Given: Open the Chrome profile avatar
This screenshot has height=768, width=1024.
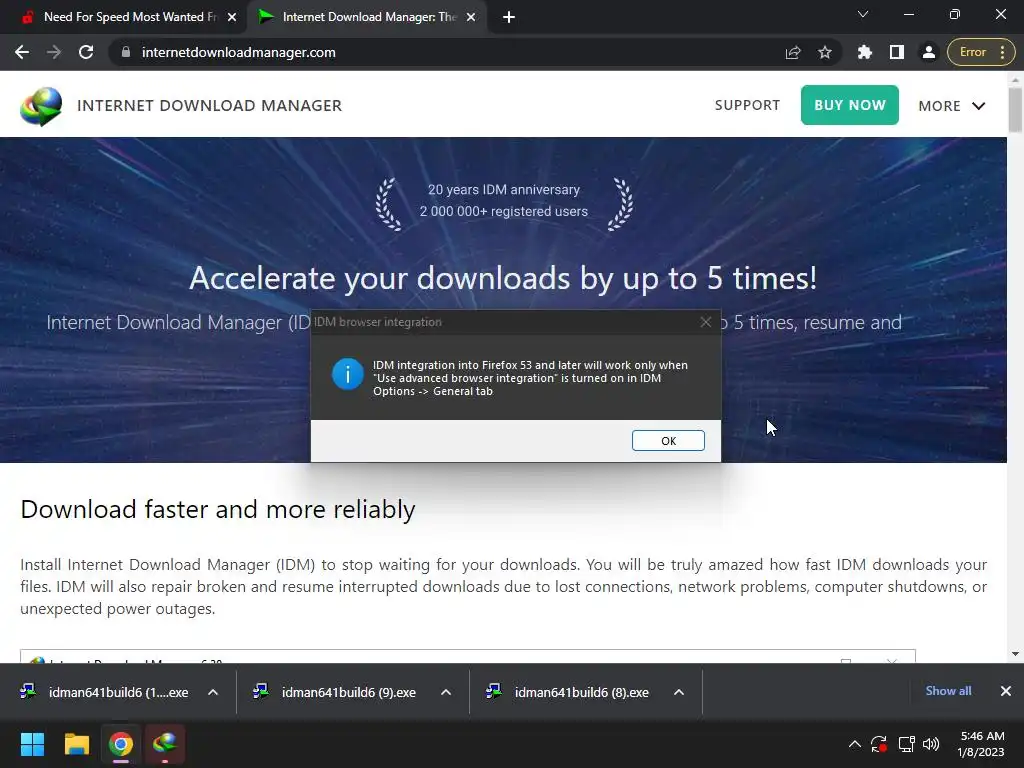Looking at the screenshot, I should (x=928, y=52).
